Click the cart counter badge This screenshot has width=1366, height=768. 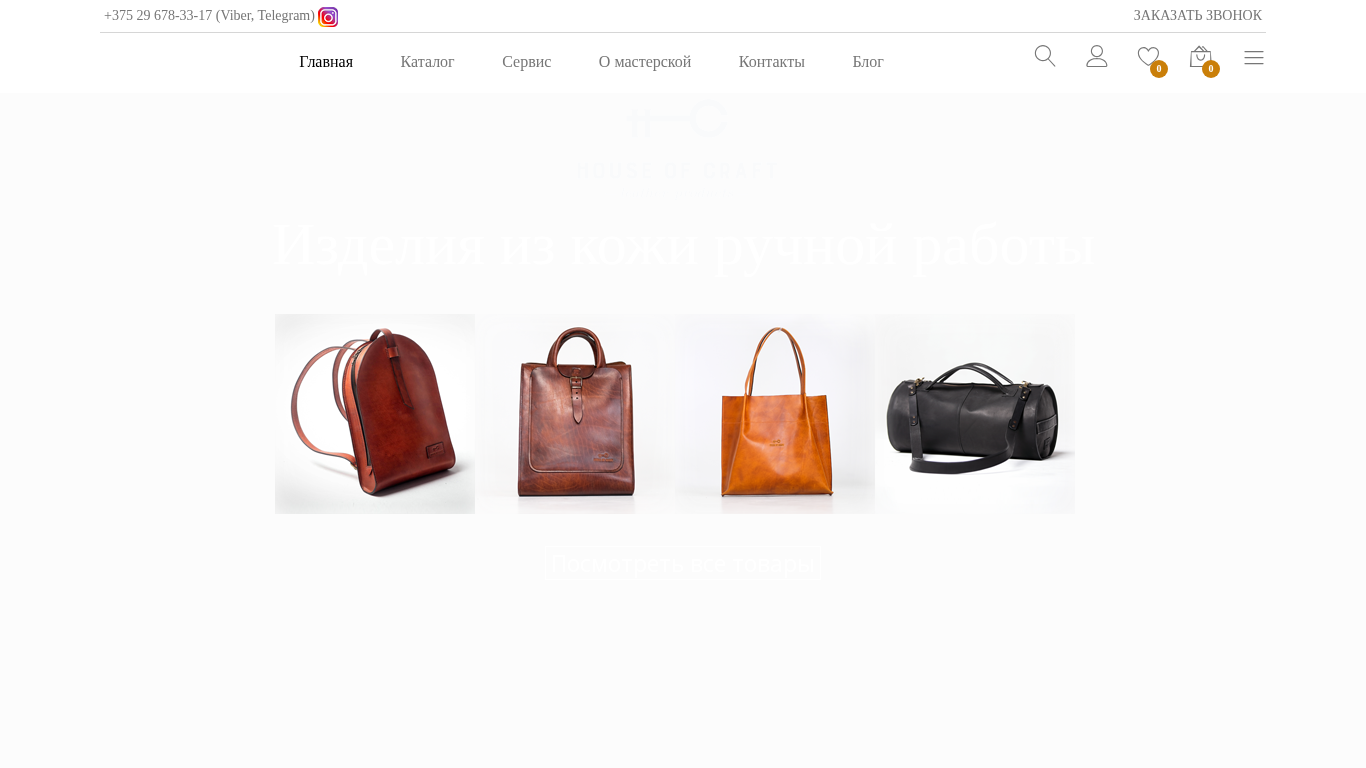pyautogui.click(x=1211, y=69)
